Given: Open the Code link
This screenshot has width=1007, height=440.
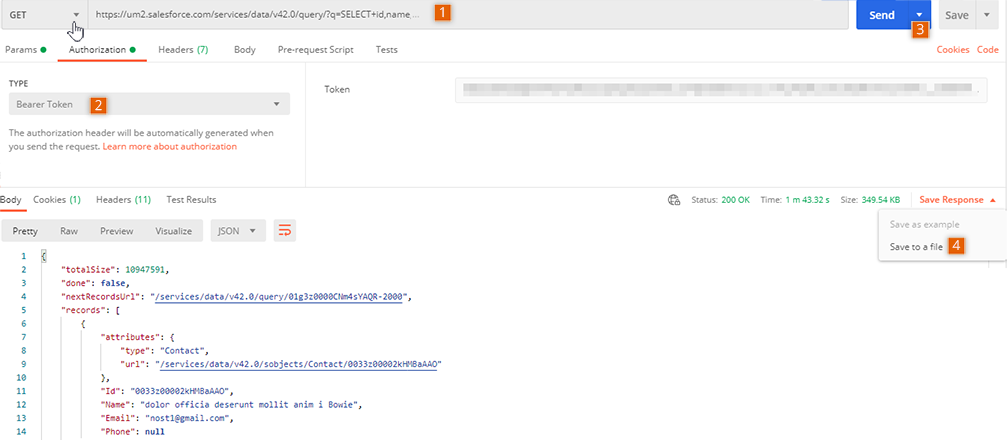Looking at the screenshot, I should (988, 49).
